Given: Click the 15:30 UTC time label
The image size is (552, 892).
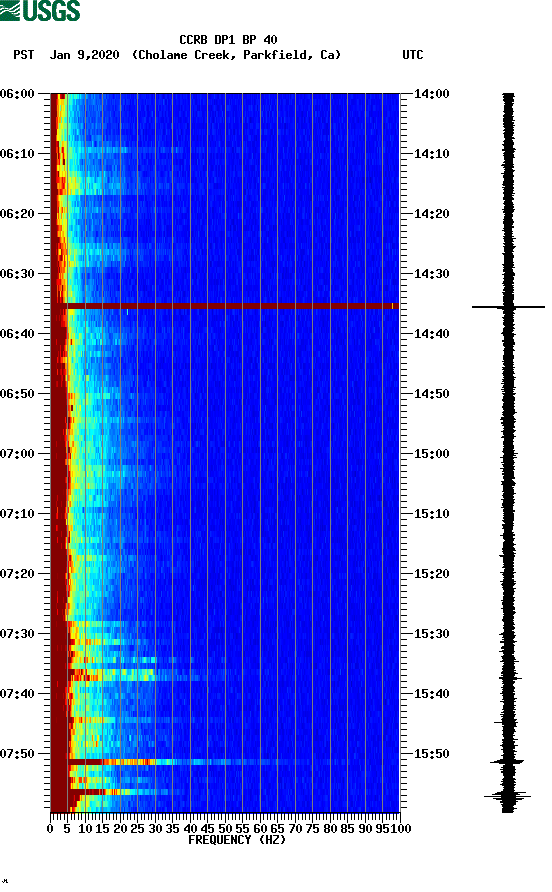Looking at the screenshot, I should pyautogui.click(x=432, y=634).
